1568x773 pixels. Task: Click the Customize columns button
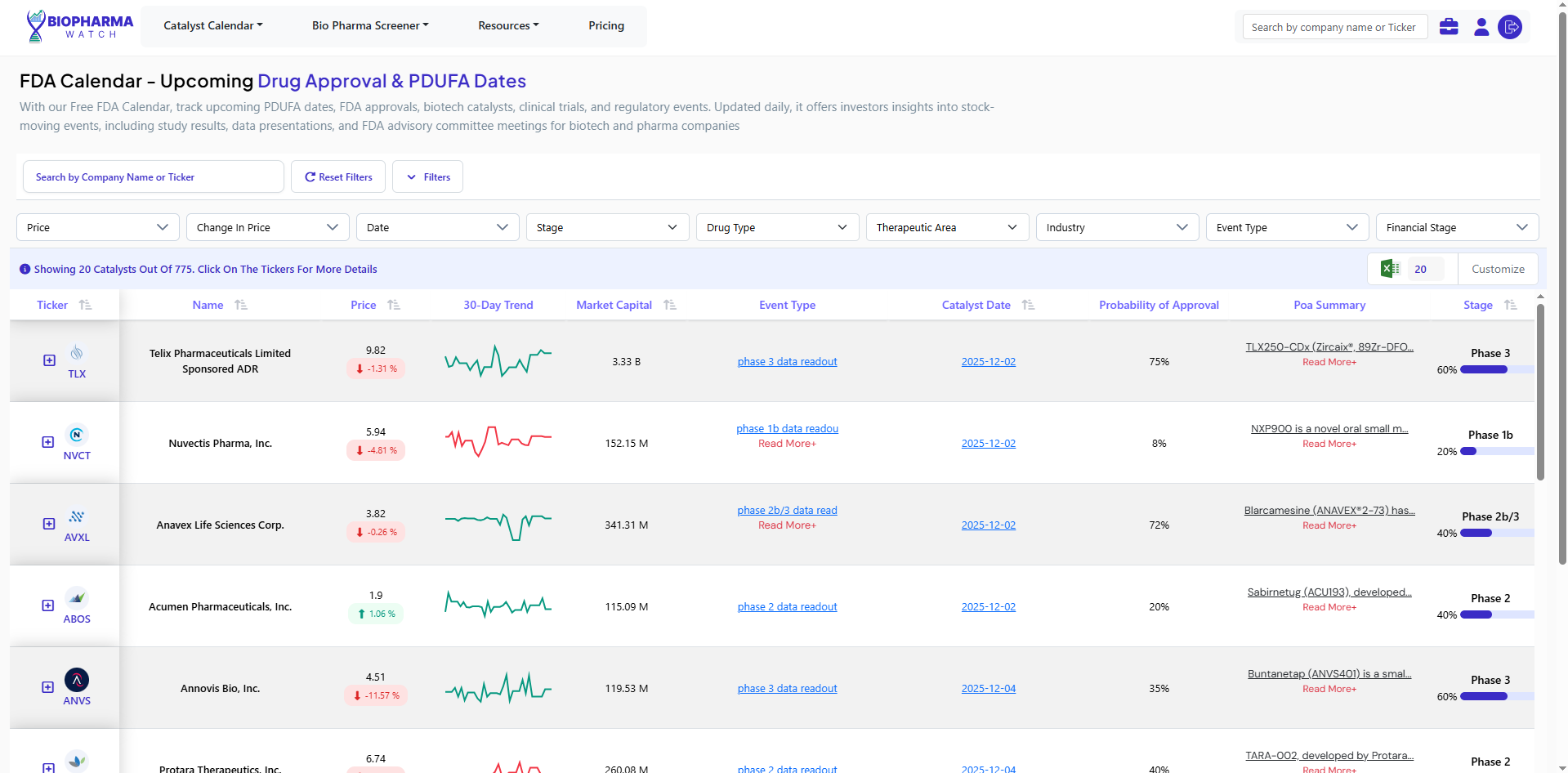1498,269
